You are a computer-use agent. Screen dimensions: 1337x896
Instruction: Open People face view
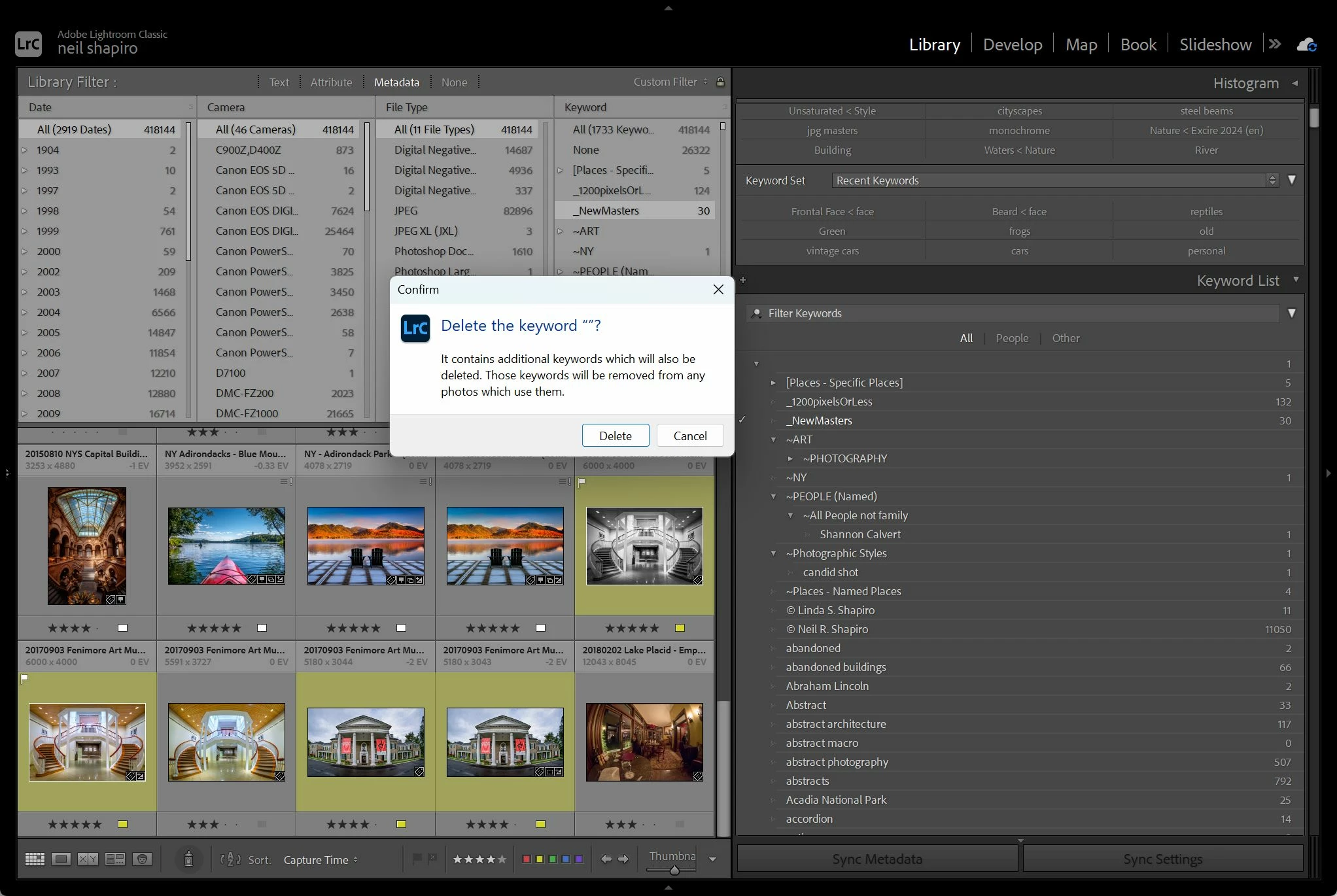(x=142, y=859)
